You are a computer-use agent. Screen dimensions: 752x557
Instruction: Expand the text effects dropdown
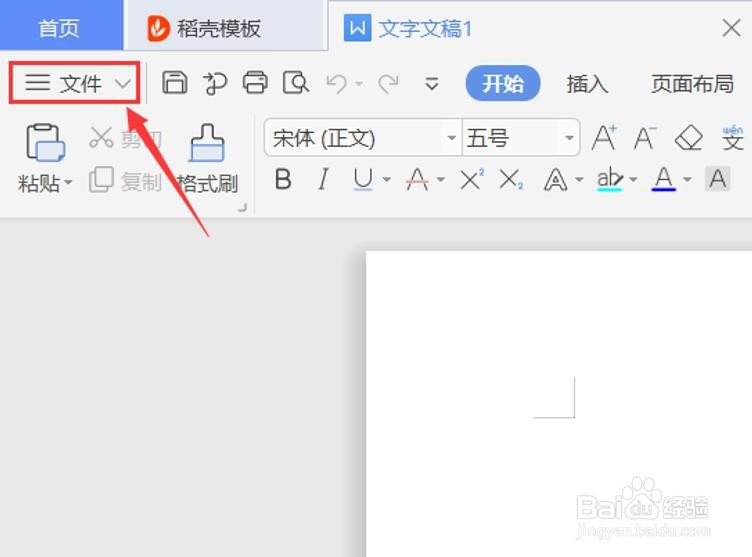(x=579, y=180)
